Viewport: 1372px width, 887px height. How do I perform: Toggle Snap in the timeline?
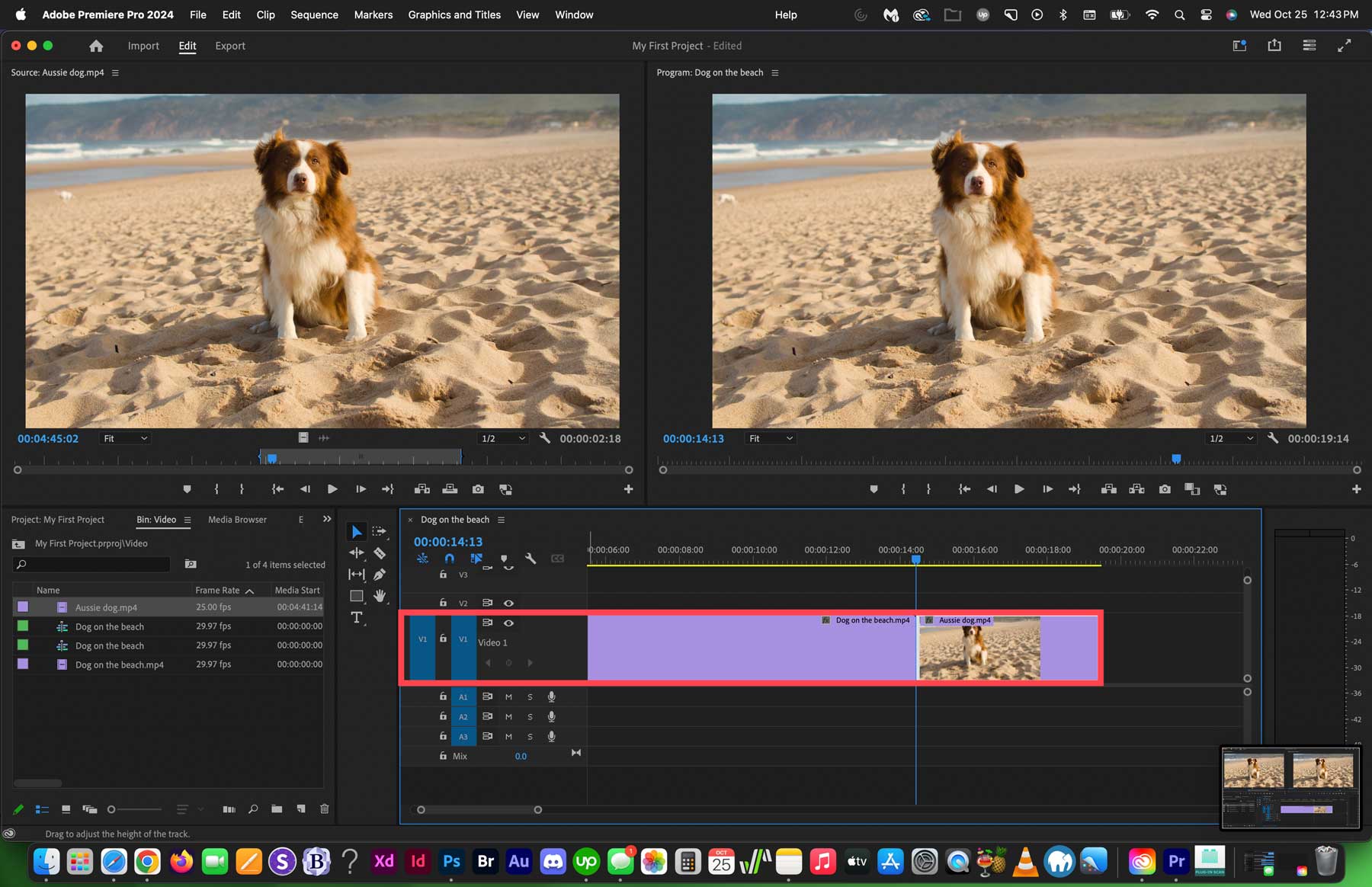449,558
